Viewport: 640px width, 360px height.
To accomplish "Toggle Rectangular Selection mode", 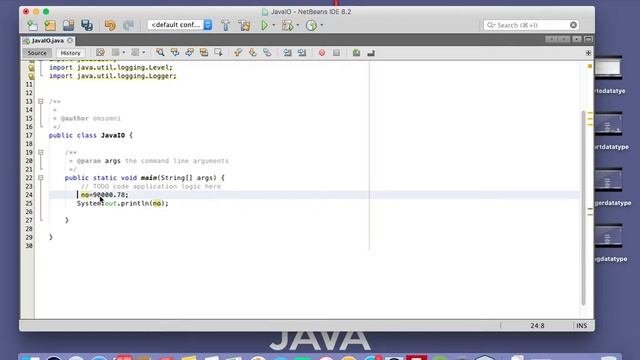I will click(x=218, y=53).
